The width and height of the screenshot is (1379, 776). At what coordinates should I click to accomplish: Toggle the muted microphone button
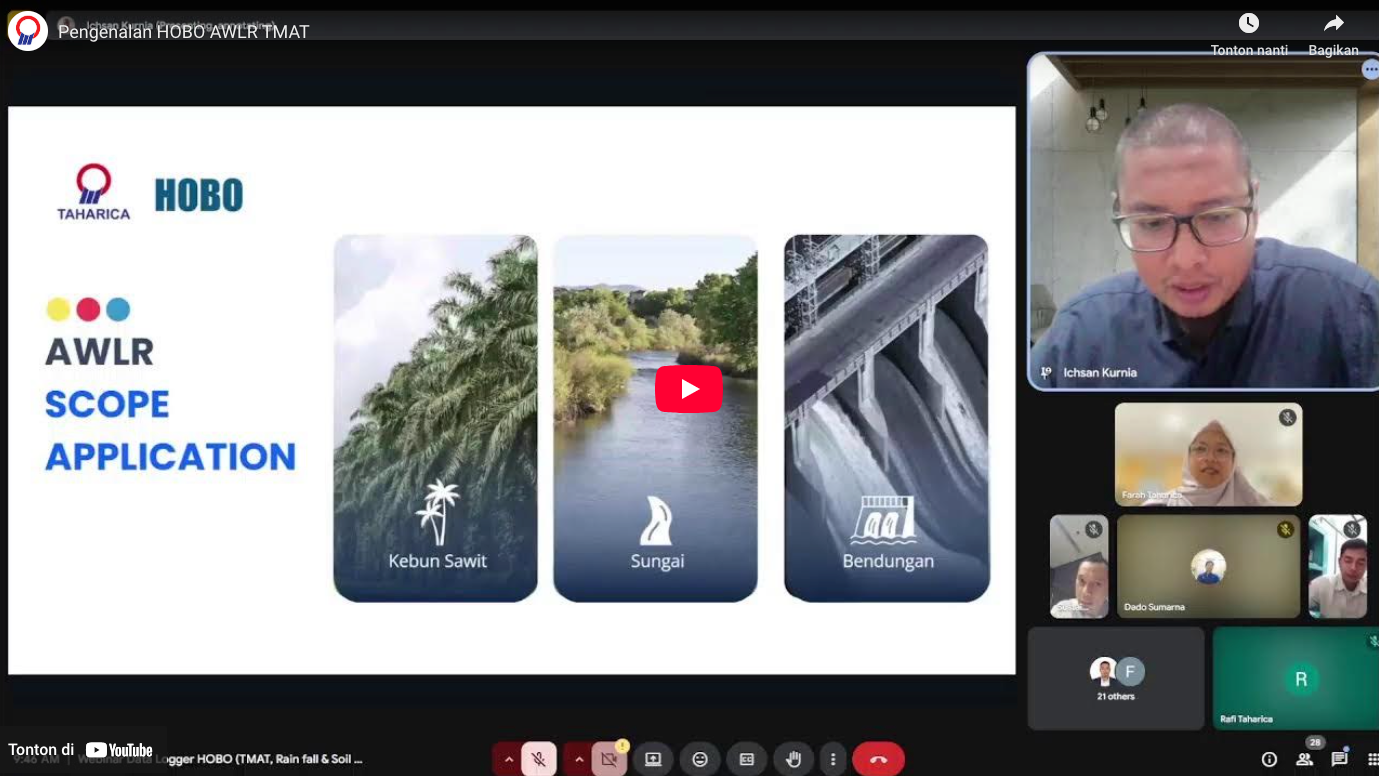pos(539,760)
